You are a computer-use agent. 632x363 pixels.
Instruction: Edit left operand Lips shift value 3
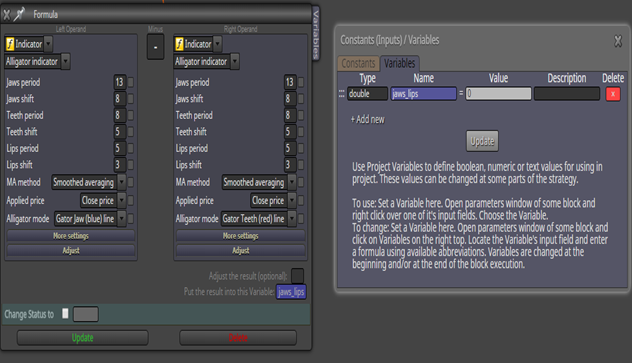coord(120,164)
